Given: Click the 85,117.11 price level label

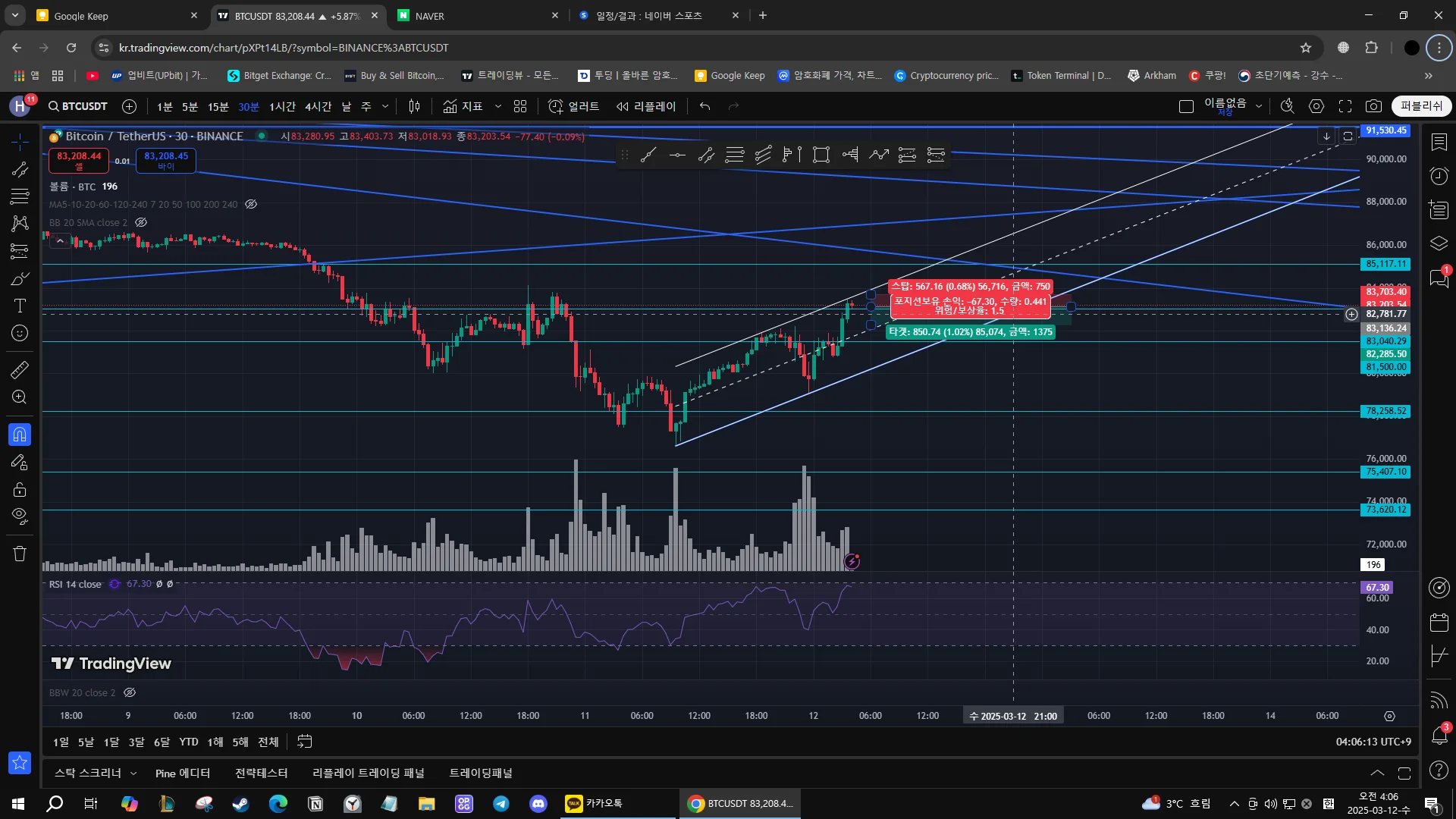Looking at the screenshot, I should click(x=1385, y=264).
